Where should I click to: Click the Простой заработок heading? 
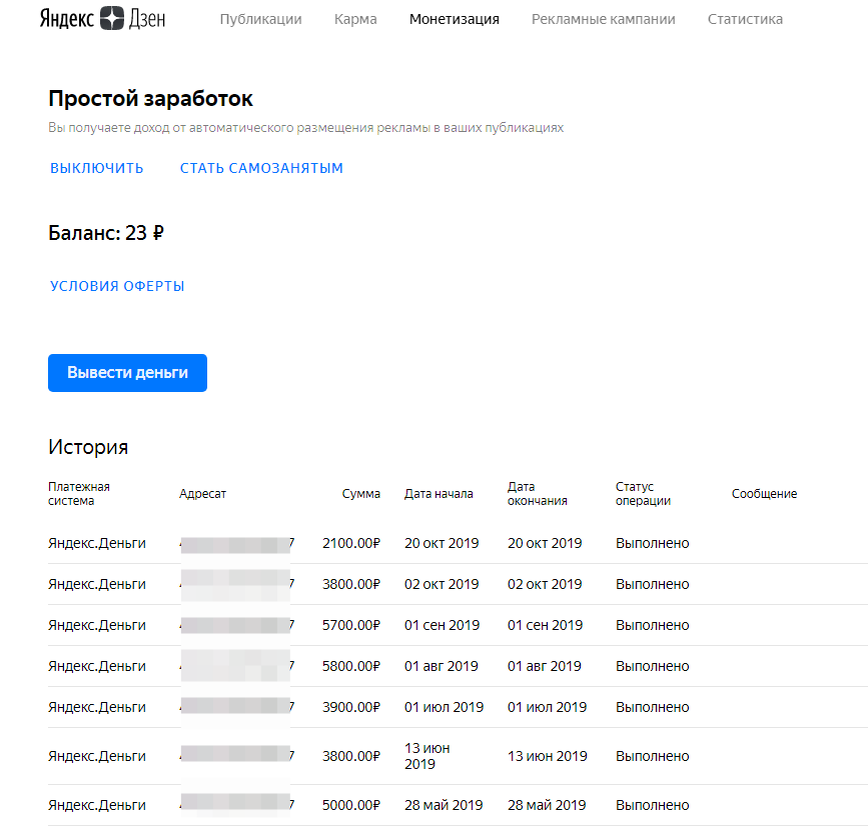tap(151, 99)
